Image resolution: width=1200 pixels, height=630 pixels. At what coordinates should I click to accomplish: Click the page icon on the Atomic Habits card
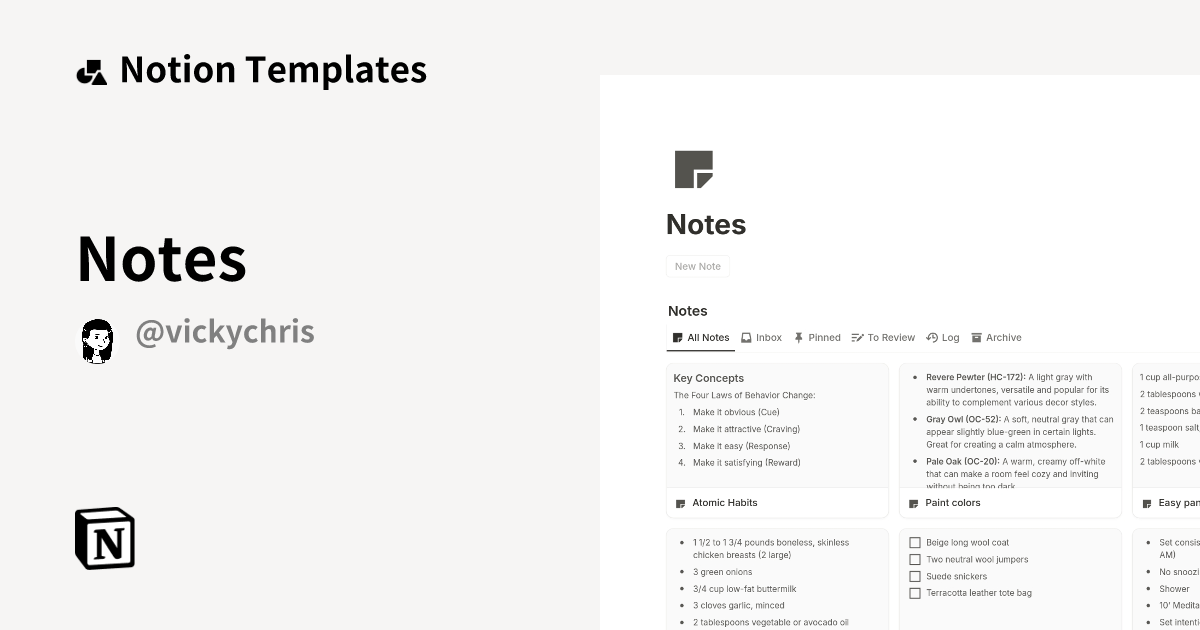681,503
